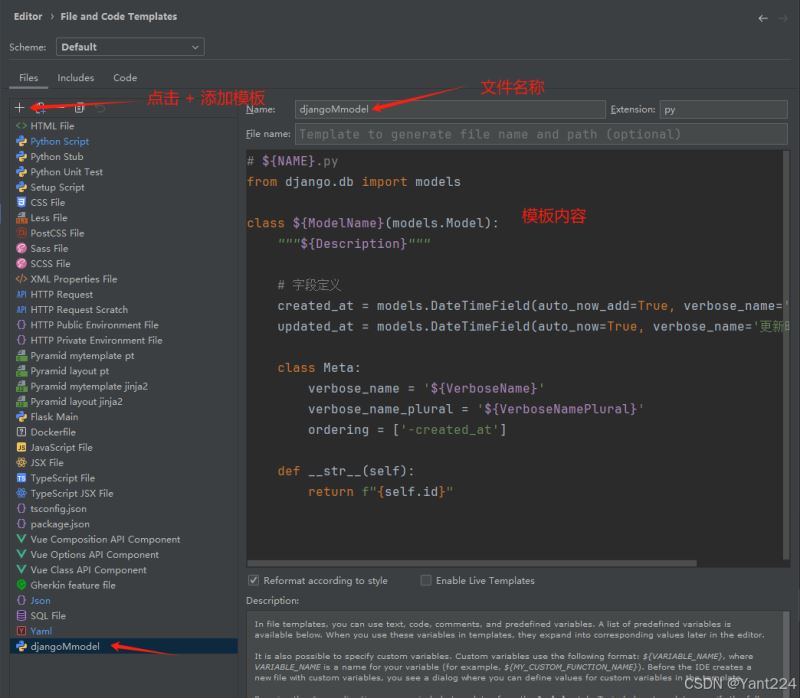
Task: Click the code editor horizontal scrollbar
Action: coord(472,563)
